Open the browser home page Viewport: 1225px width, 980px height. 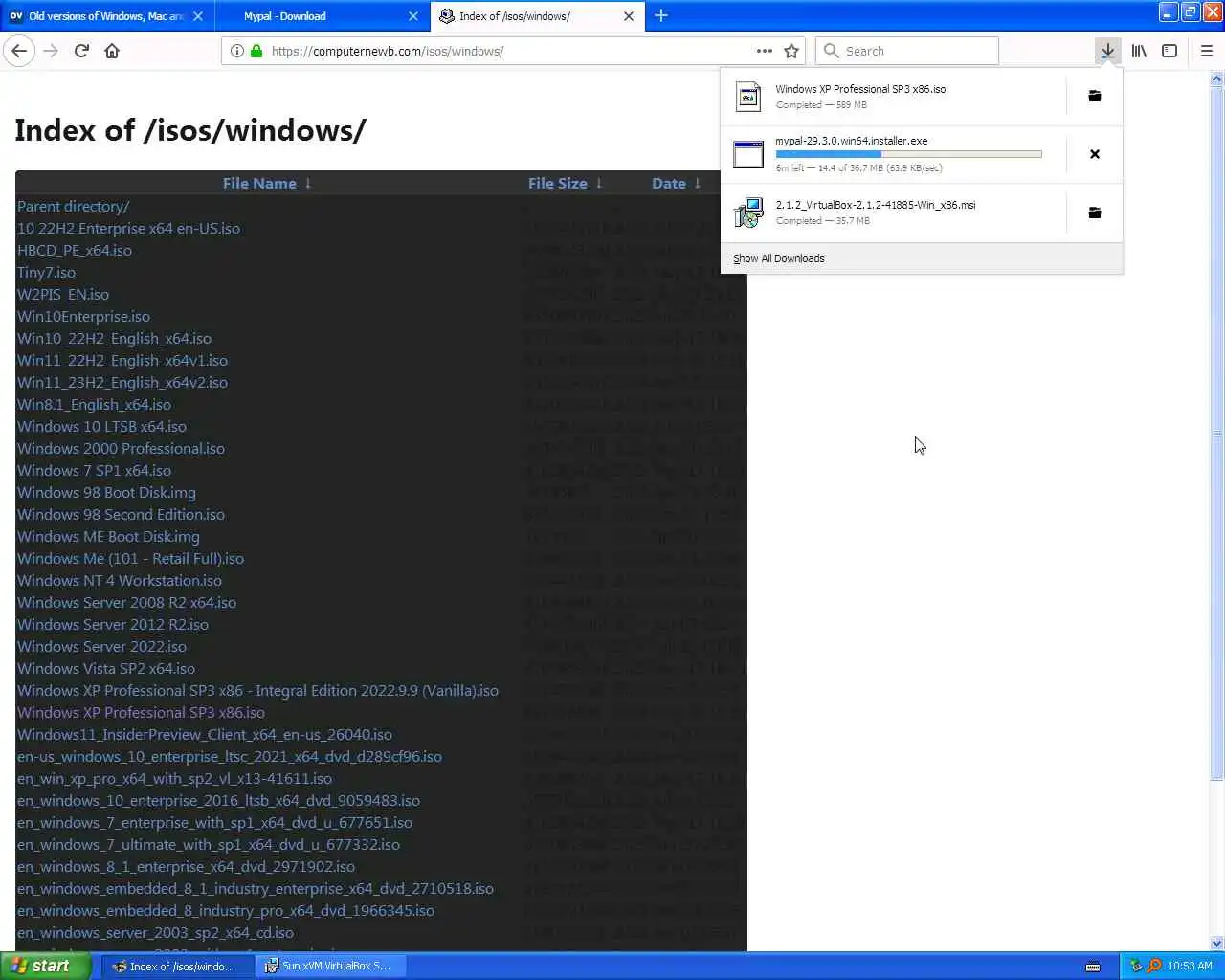pos(112,51)
